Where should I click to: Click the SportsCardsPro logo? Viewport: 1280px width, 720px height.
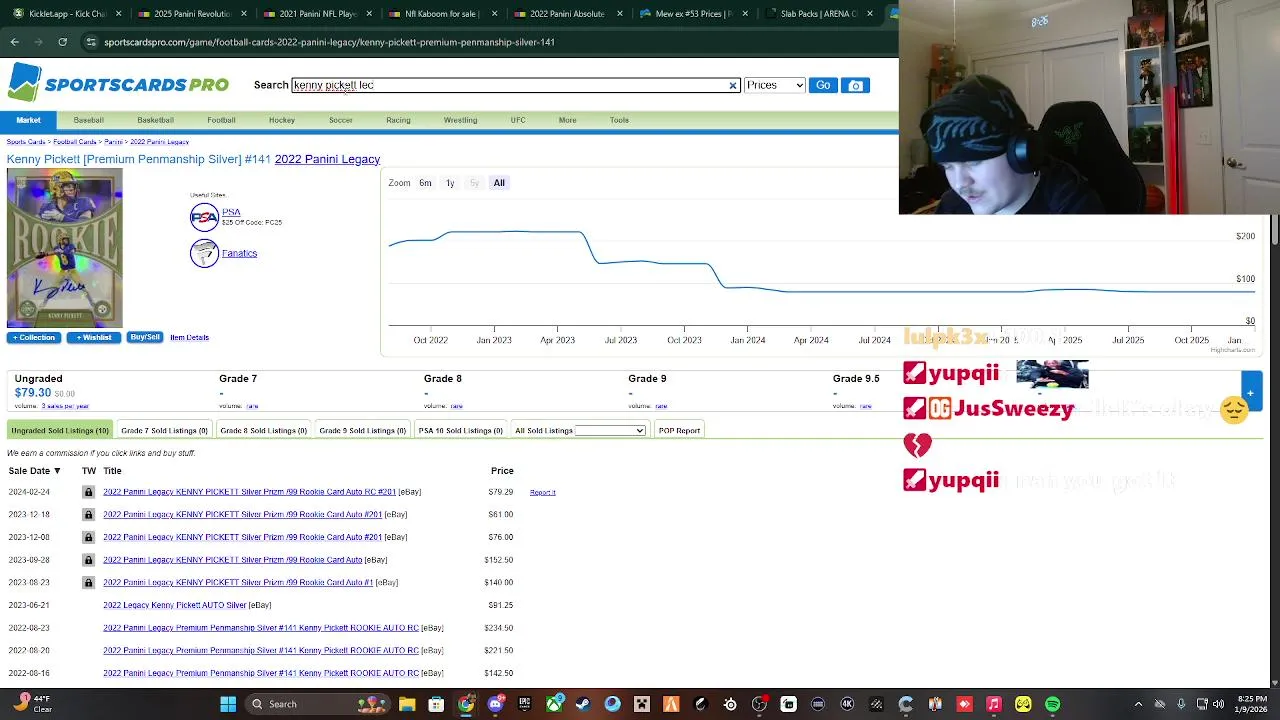118,83
